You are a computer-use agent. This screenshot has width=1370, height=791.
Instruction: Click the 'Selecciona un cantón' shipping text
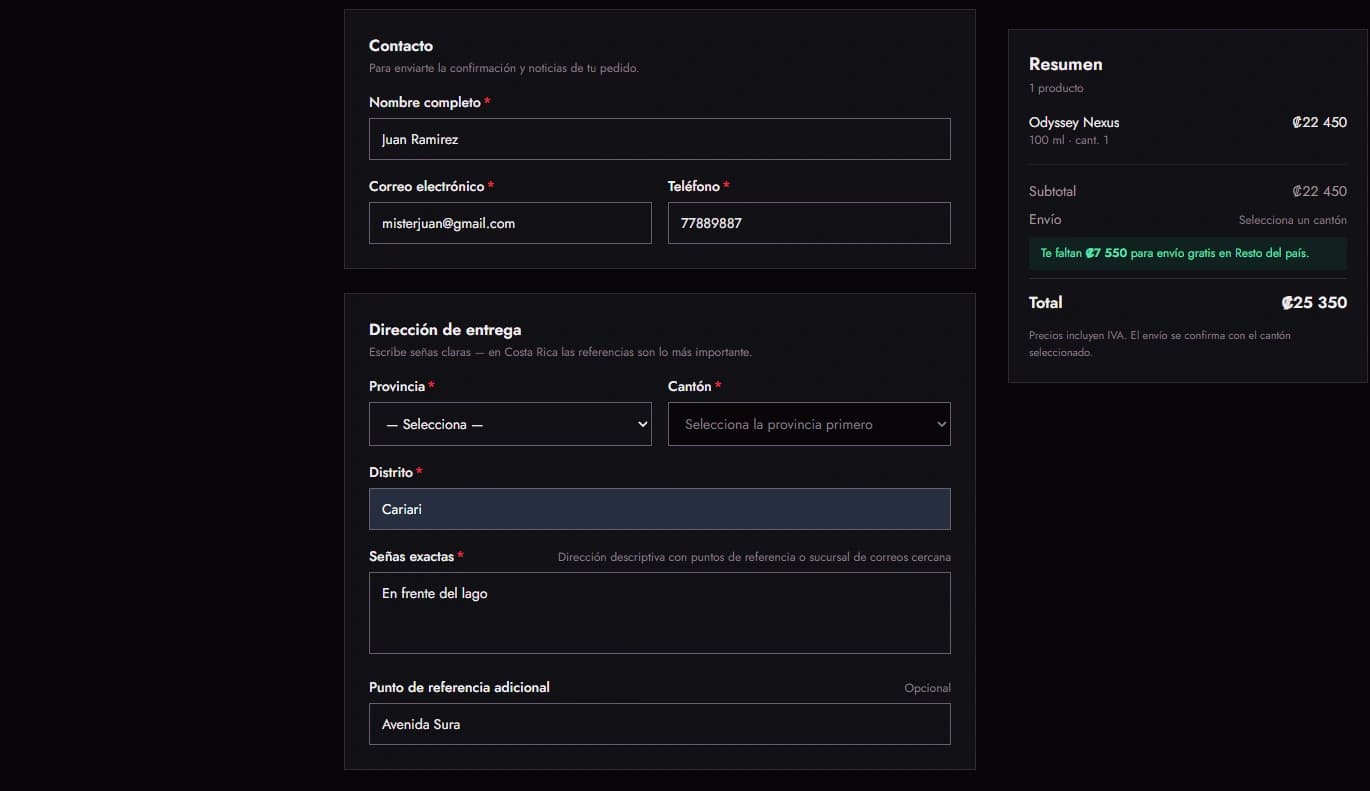point(1293,220)
